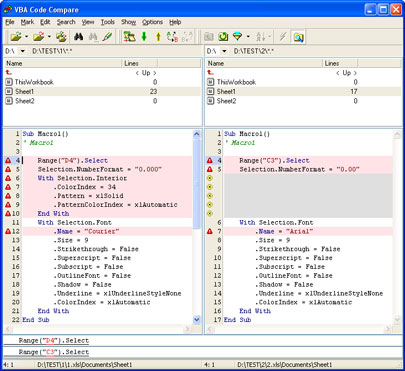405x371 pixels.
Task: Open dropdown arrow beside the filter icon
Action: click(248, 37)
